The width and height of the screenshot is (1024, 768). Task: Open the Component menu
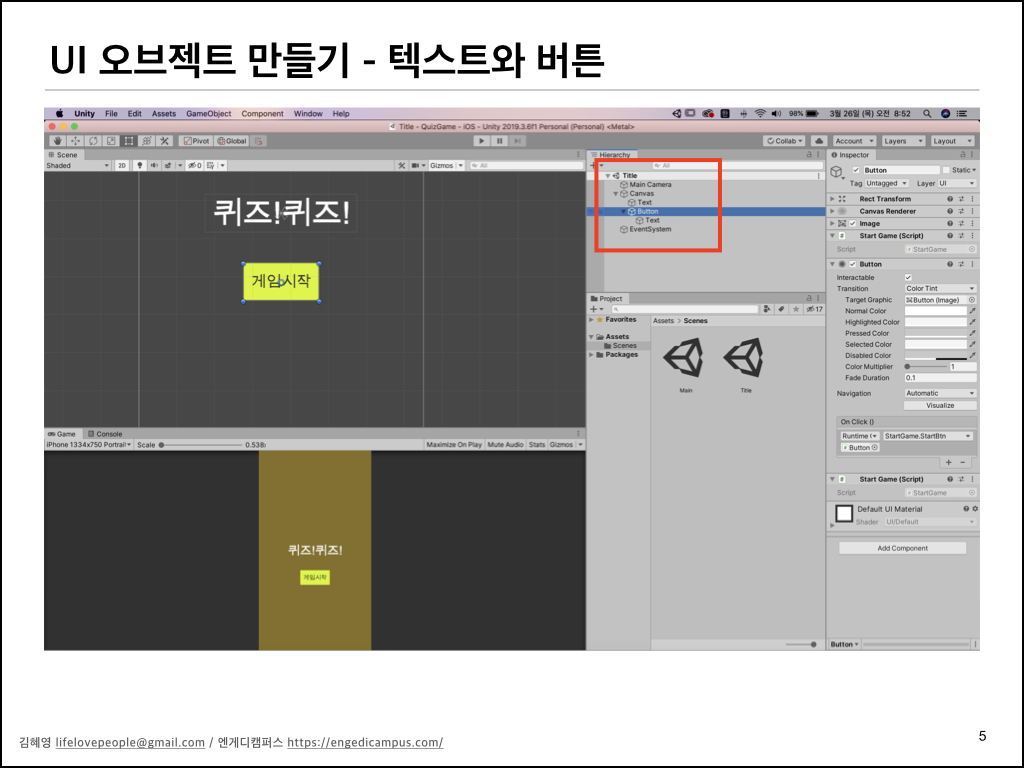263,114
